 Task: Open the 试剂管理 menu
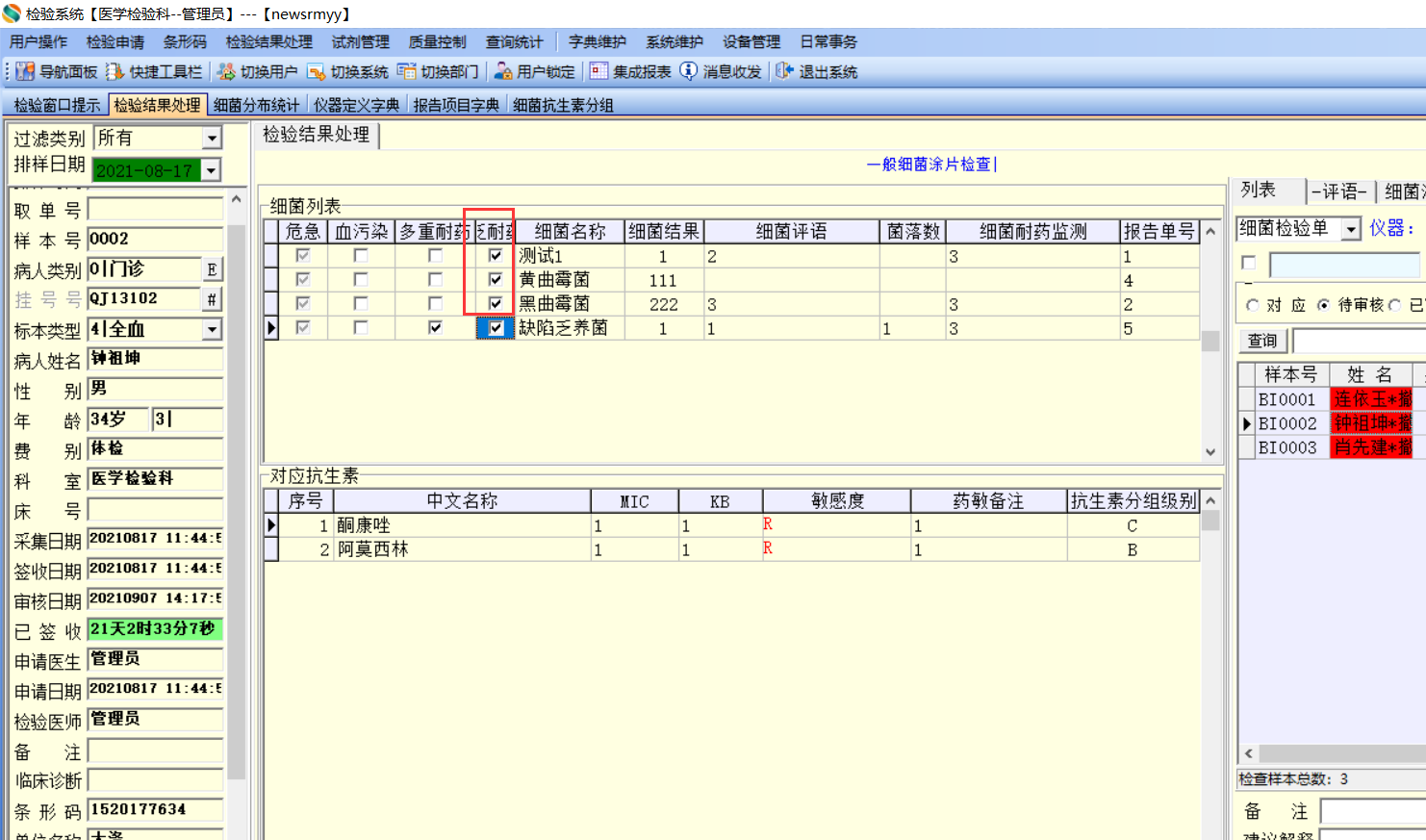pyautogui.click(x=361, y=41)
